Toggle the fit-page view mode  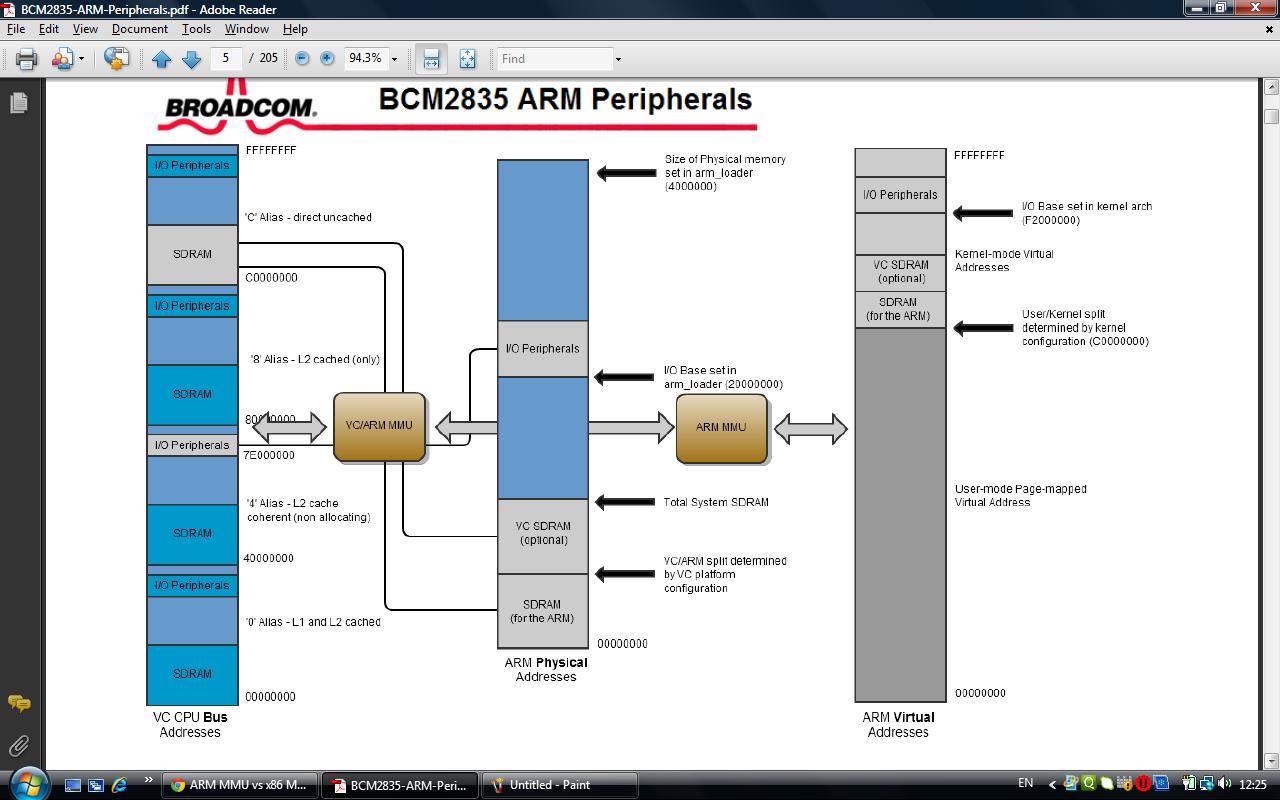click(x=466, y=58)
